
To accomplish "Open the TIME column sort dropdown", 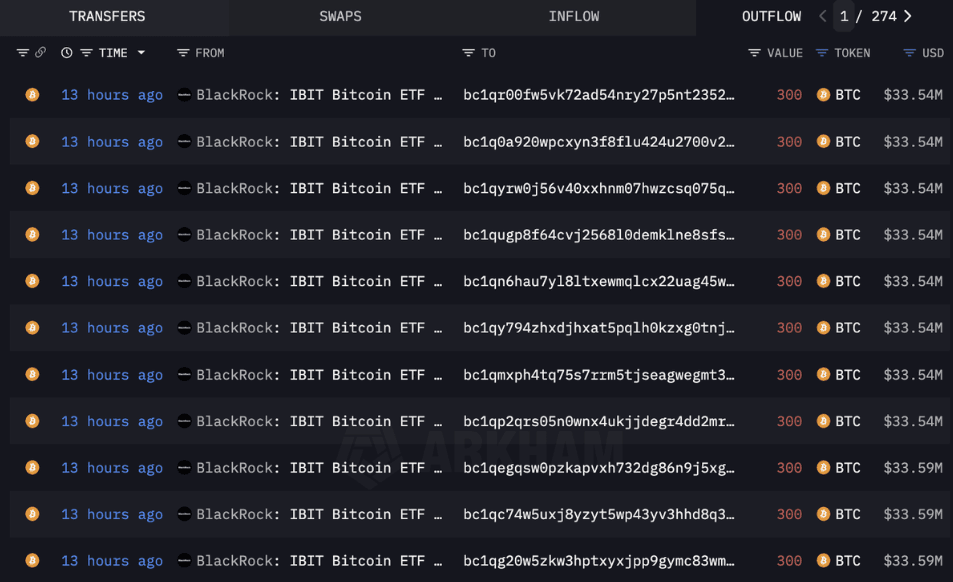I will [139, 52].
